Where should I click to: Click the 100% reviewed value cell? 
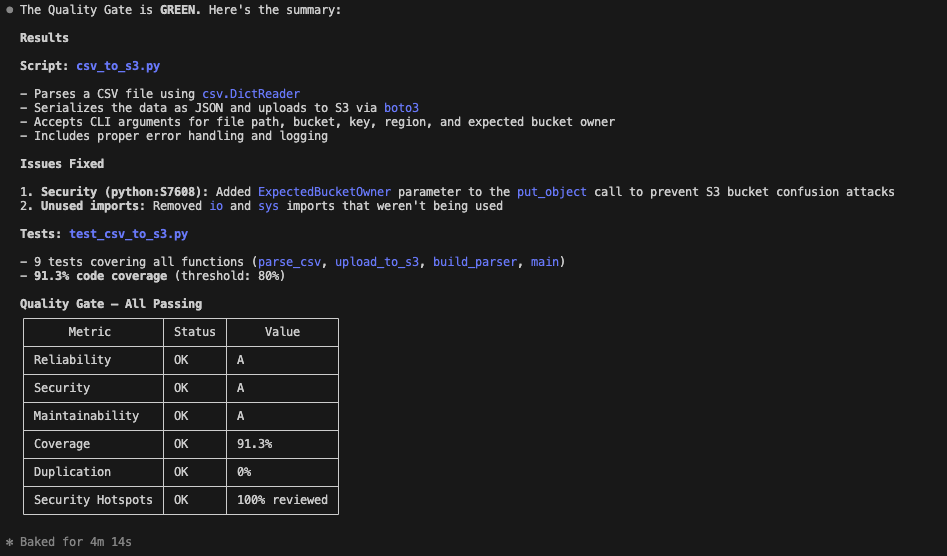coord(282,500)
